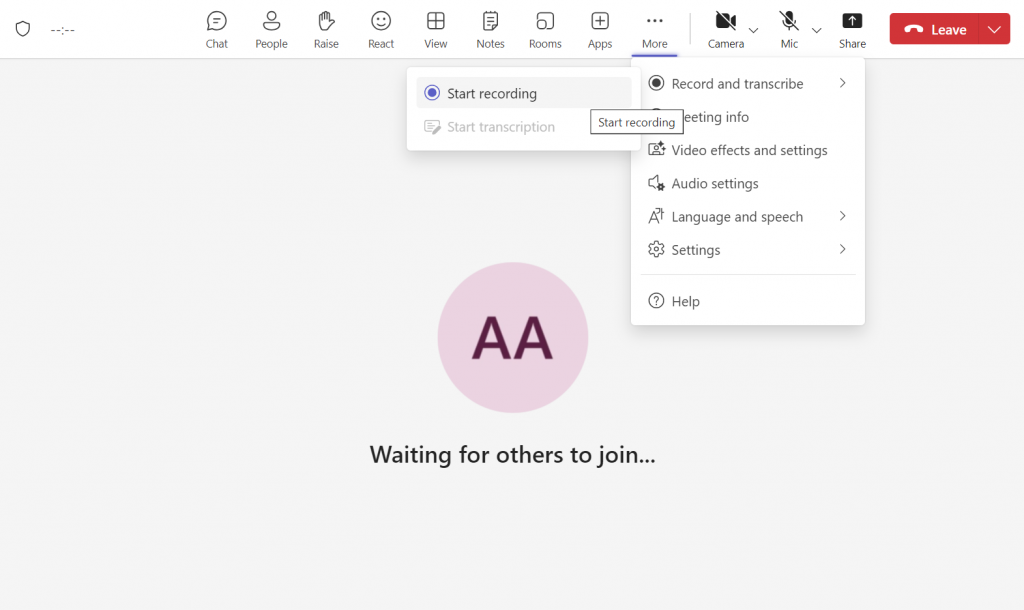Share your screen content

coord(852,29)
